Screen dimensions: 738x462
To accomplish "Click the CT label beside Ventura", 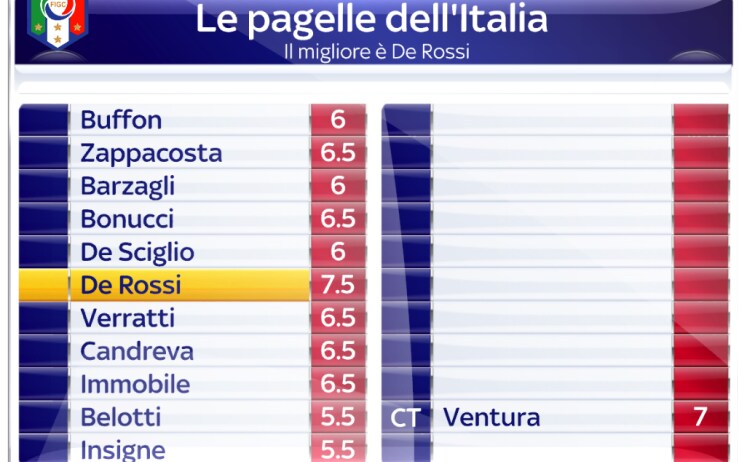I will coord(405,418).
